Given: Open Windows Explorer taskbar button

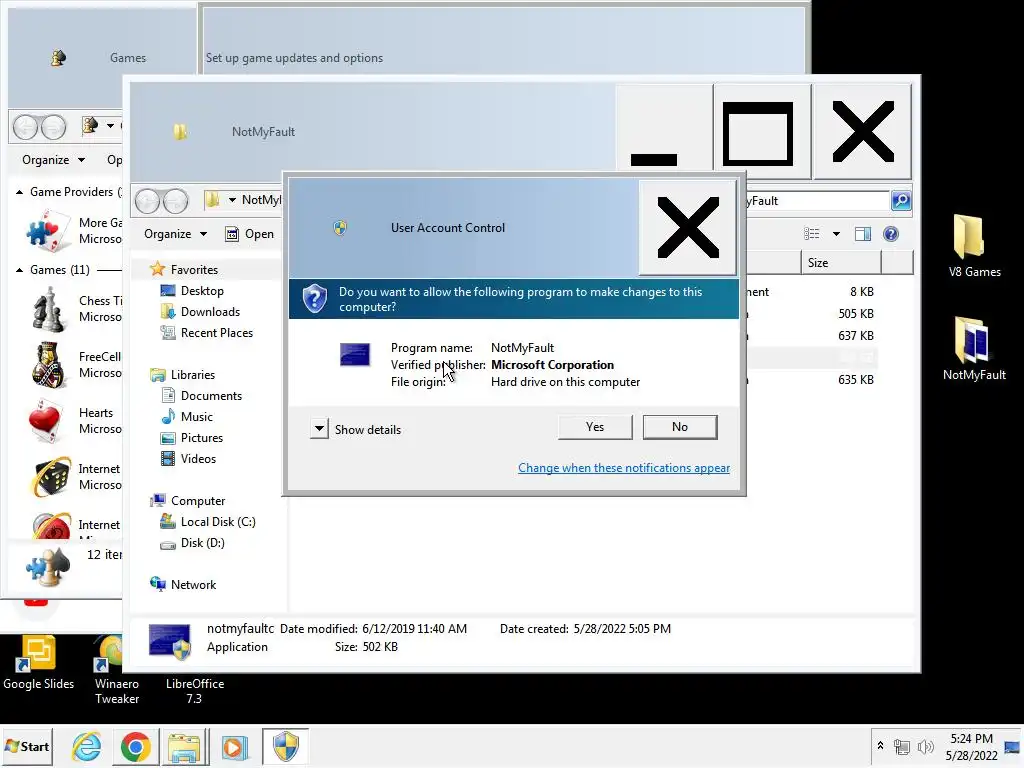Looking at the screenshot, I should (x=185, y=746).
